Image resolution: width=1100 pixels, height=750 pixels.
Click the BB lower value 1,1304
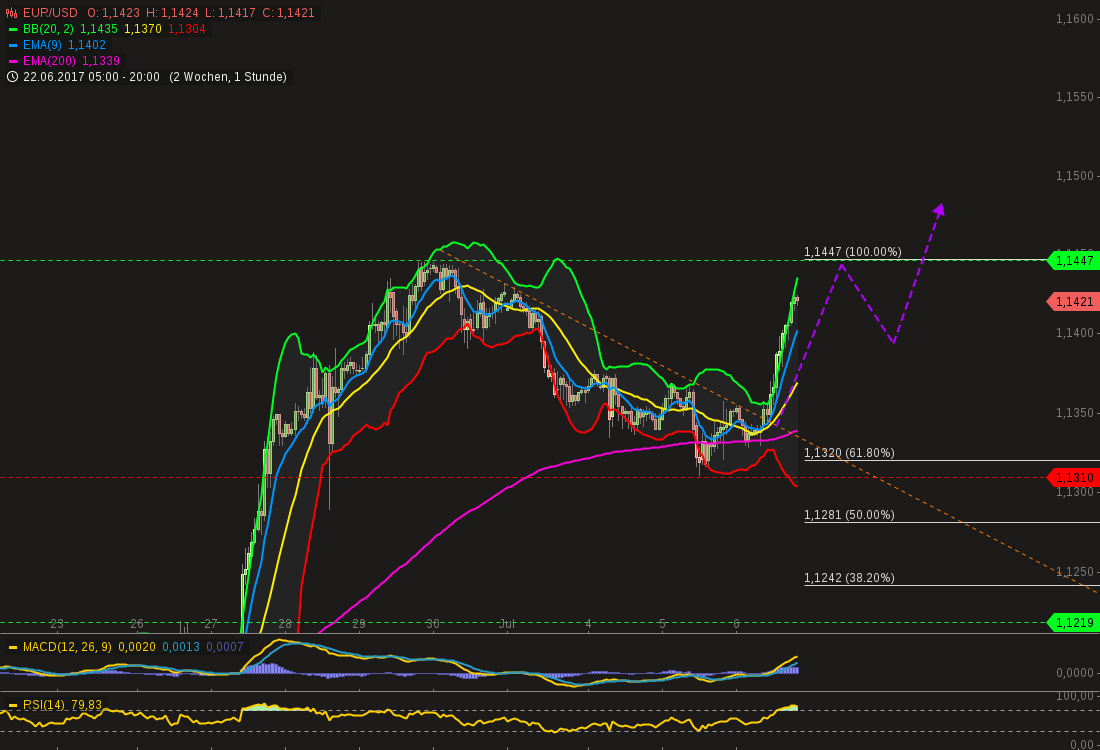[x=187, y=29]
